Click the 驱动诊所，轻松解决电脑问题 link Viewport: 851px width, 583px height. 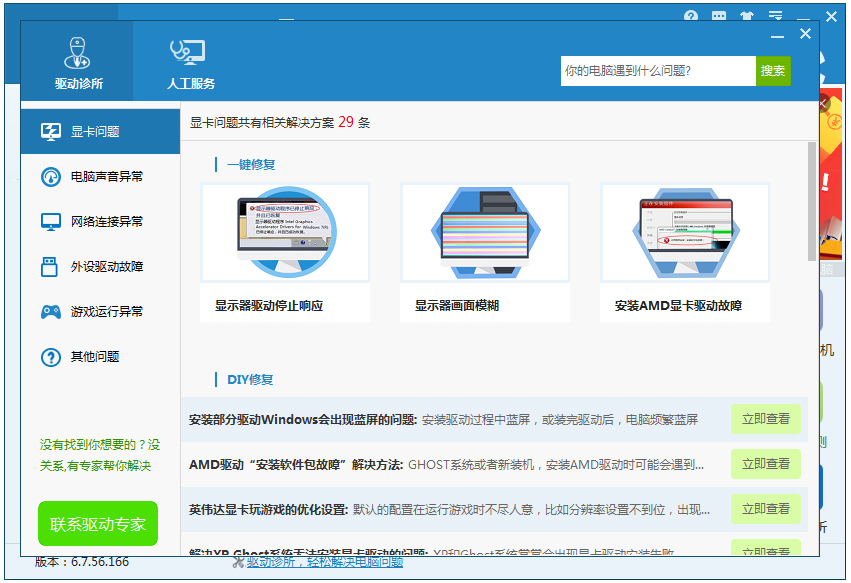tap(325, 562)
